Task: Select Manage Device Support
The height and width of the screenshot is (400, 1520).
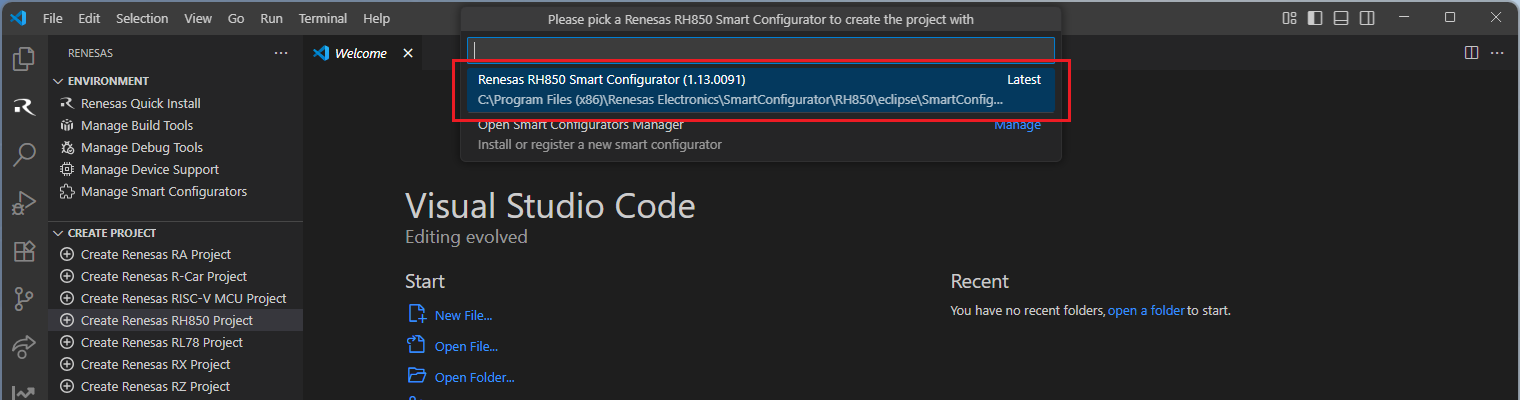Action: 176,169
